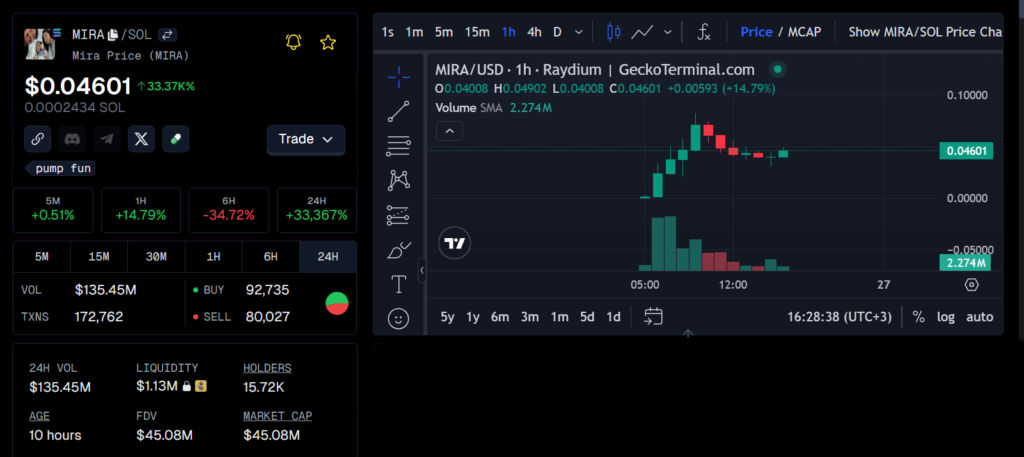Collapse the drawing toolbar side arrow

pyautogui.click(x=422, y=269)
